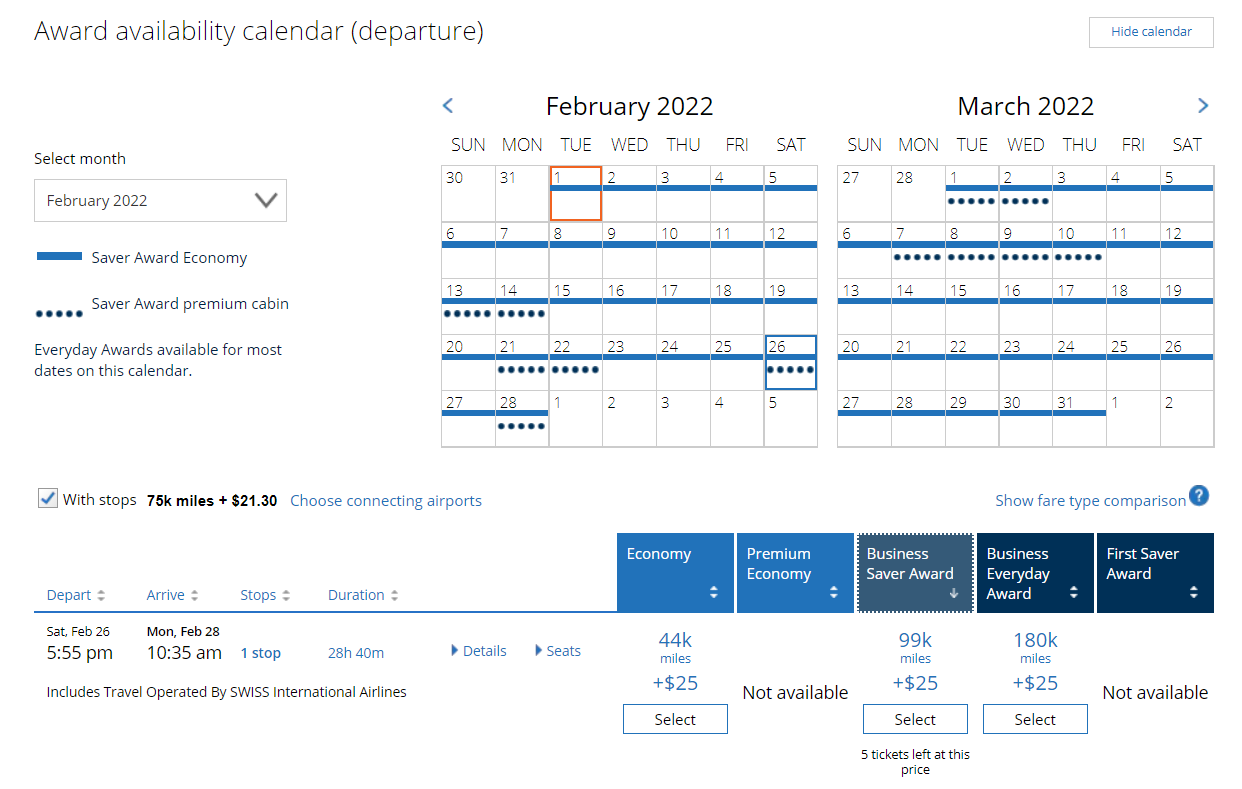Pick February 26 on the calendar
Image resolution: width=1242 pixels, height=789 pixels.
(791, 362)
